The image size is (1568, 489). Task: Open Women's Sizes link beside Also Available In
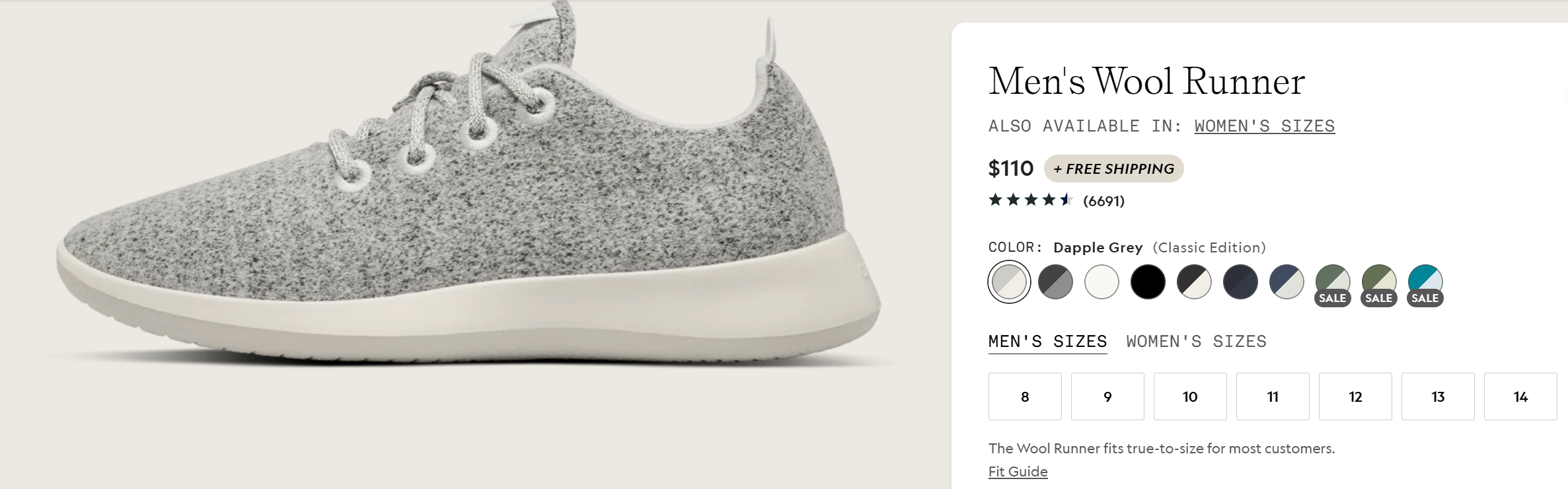[x=1264, y=126]
